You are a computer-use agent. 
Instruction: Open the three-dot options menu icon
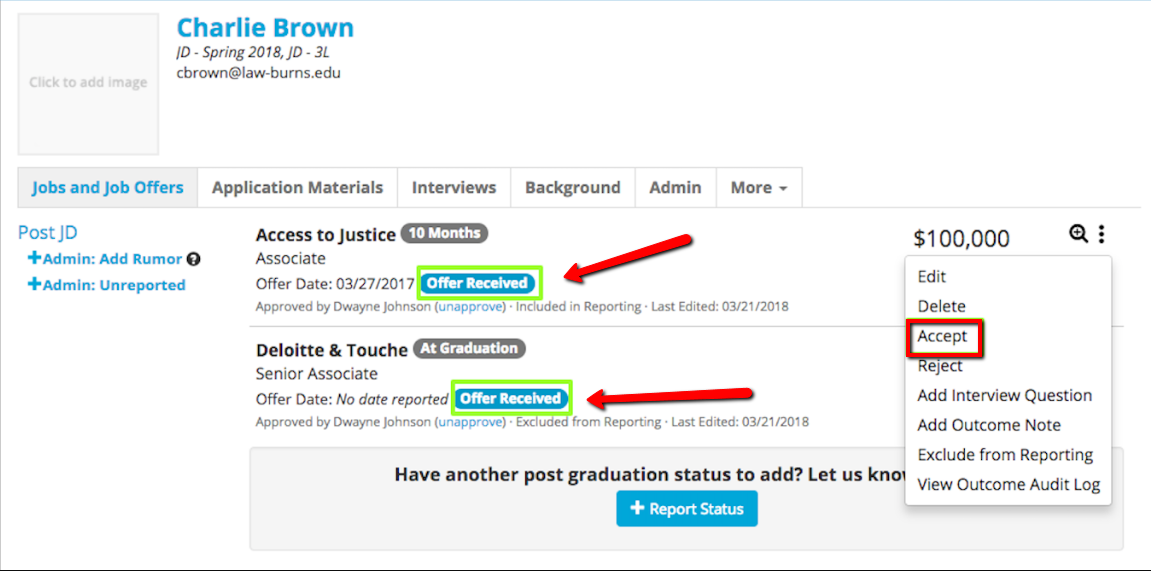pos(1101,234)
